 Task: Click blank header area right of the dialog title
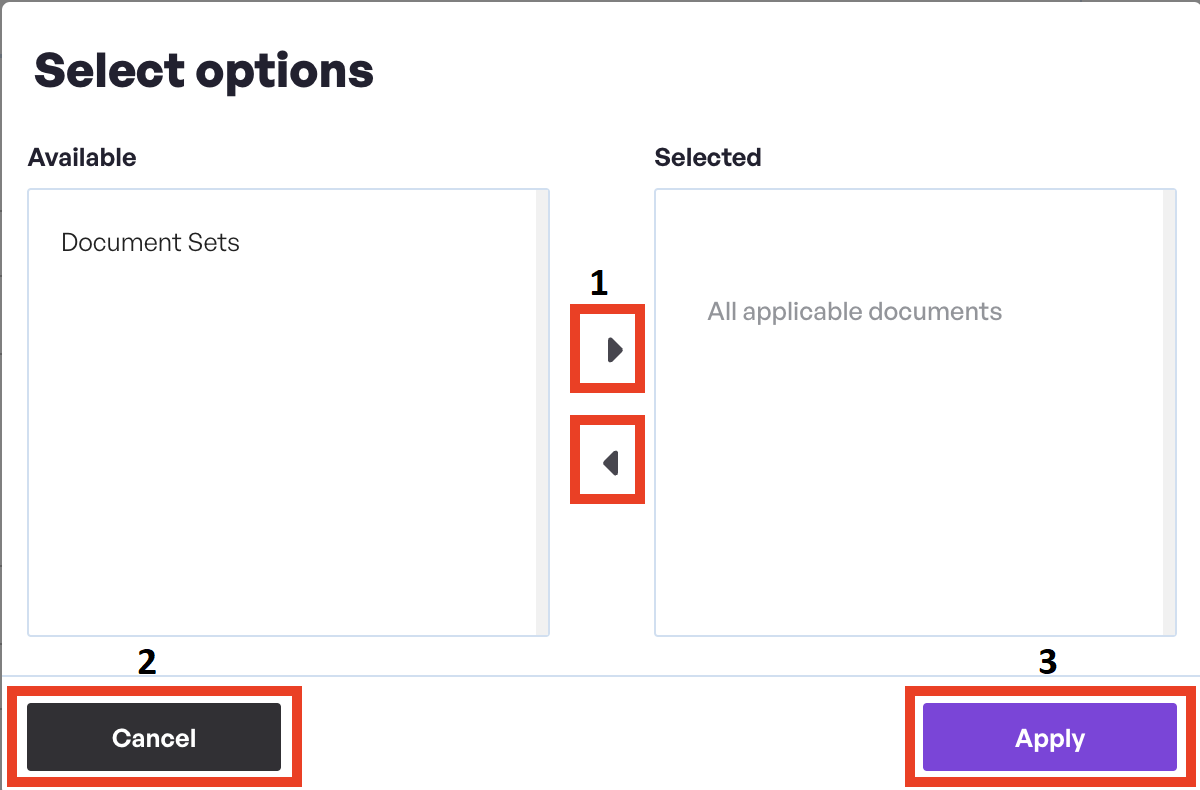coord(780,71)
